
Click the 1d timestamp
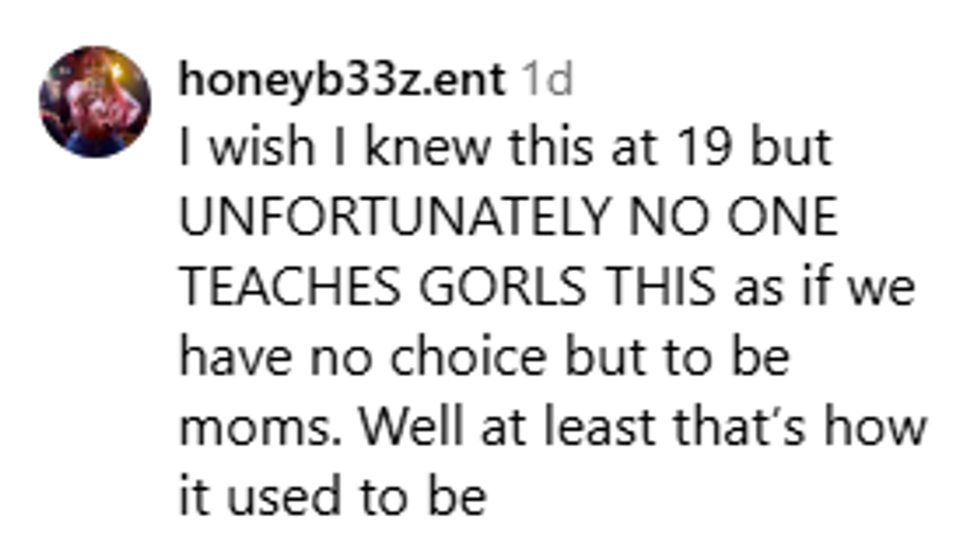(549, 80)
